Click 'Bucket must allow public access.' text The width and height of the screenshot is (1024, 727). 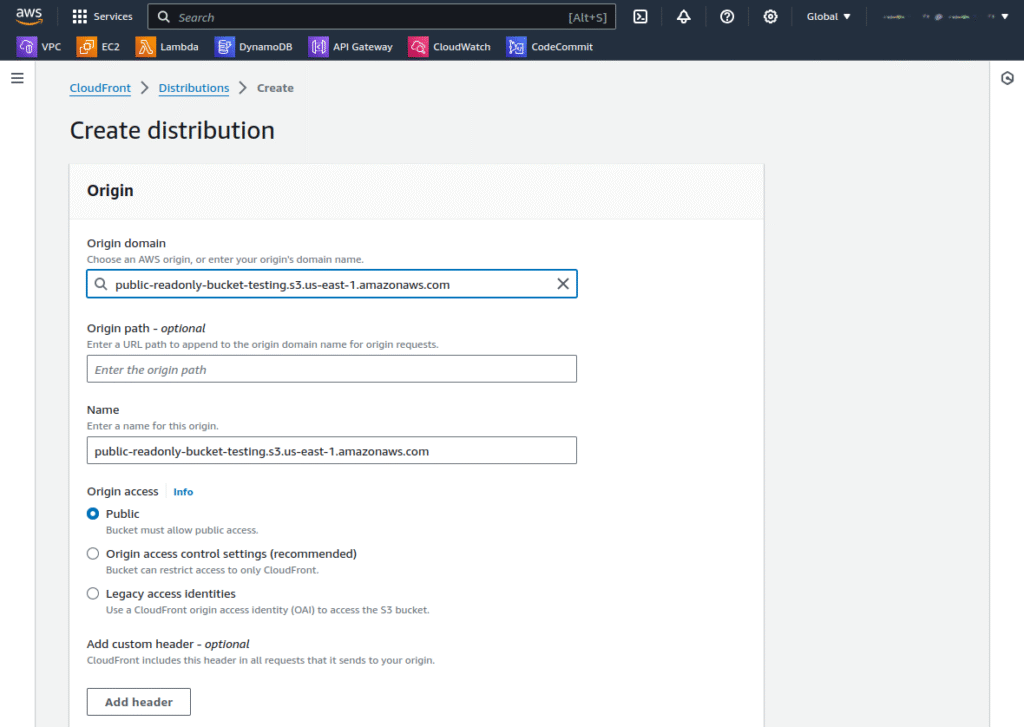(x=182, y=530)
